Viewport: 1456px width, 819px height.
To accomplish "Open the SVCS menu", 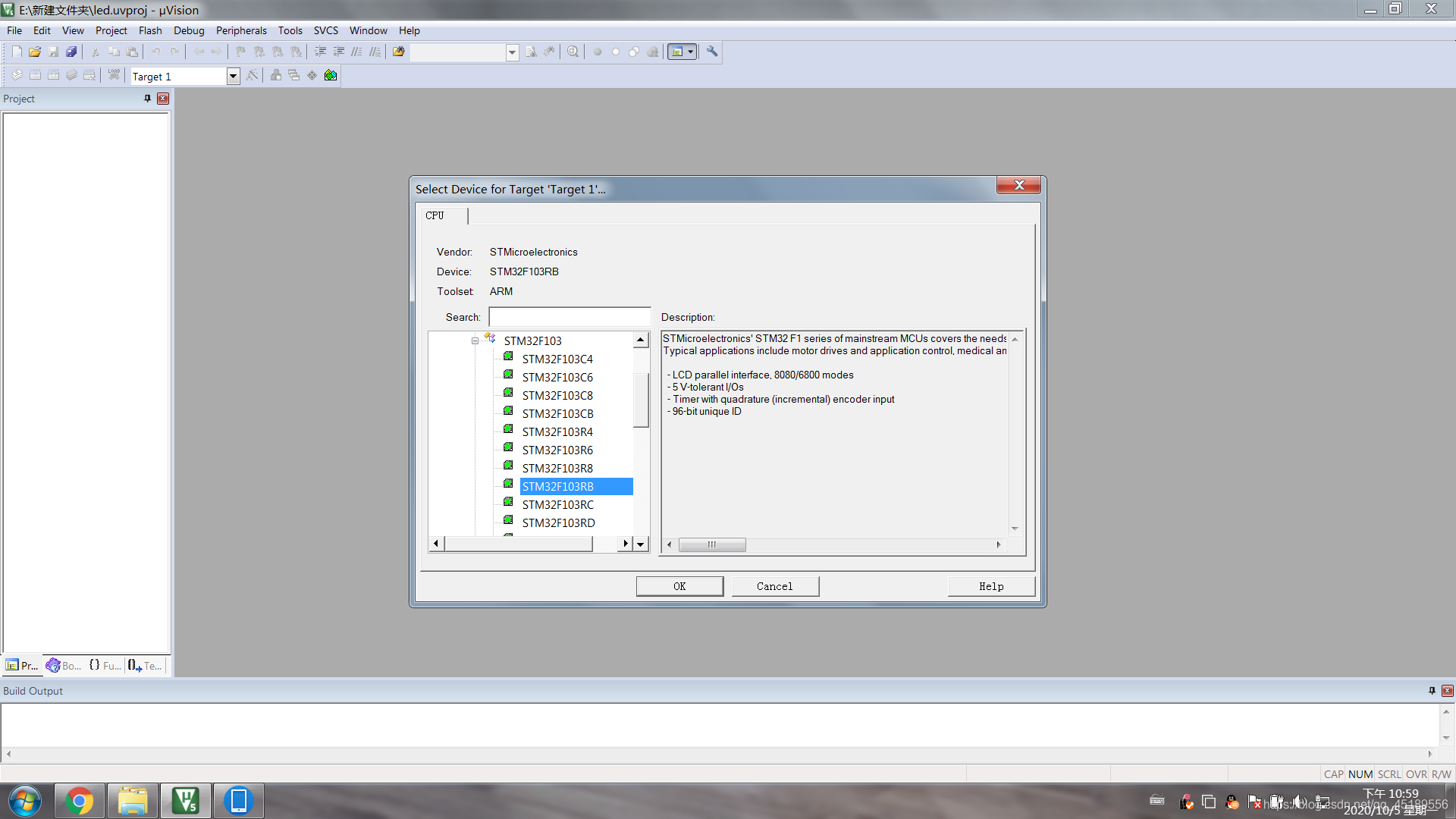I will click(x=326, y=30).
